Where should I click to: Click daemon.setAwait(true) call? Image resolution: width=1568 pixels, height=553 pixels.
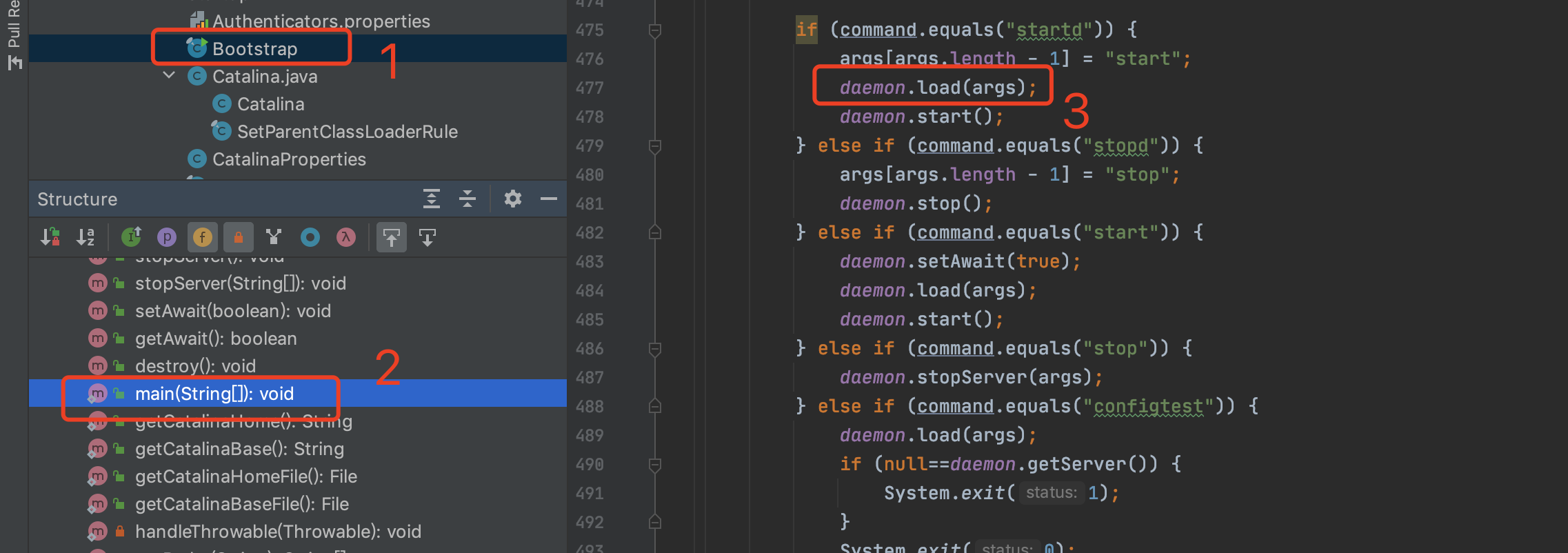960,261
